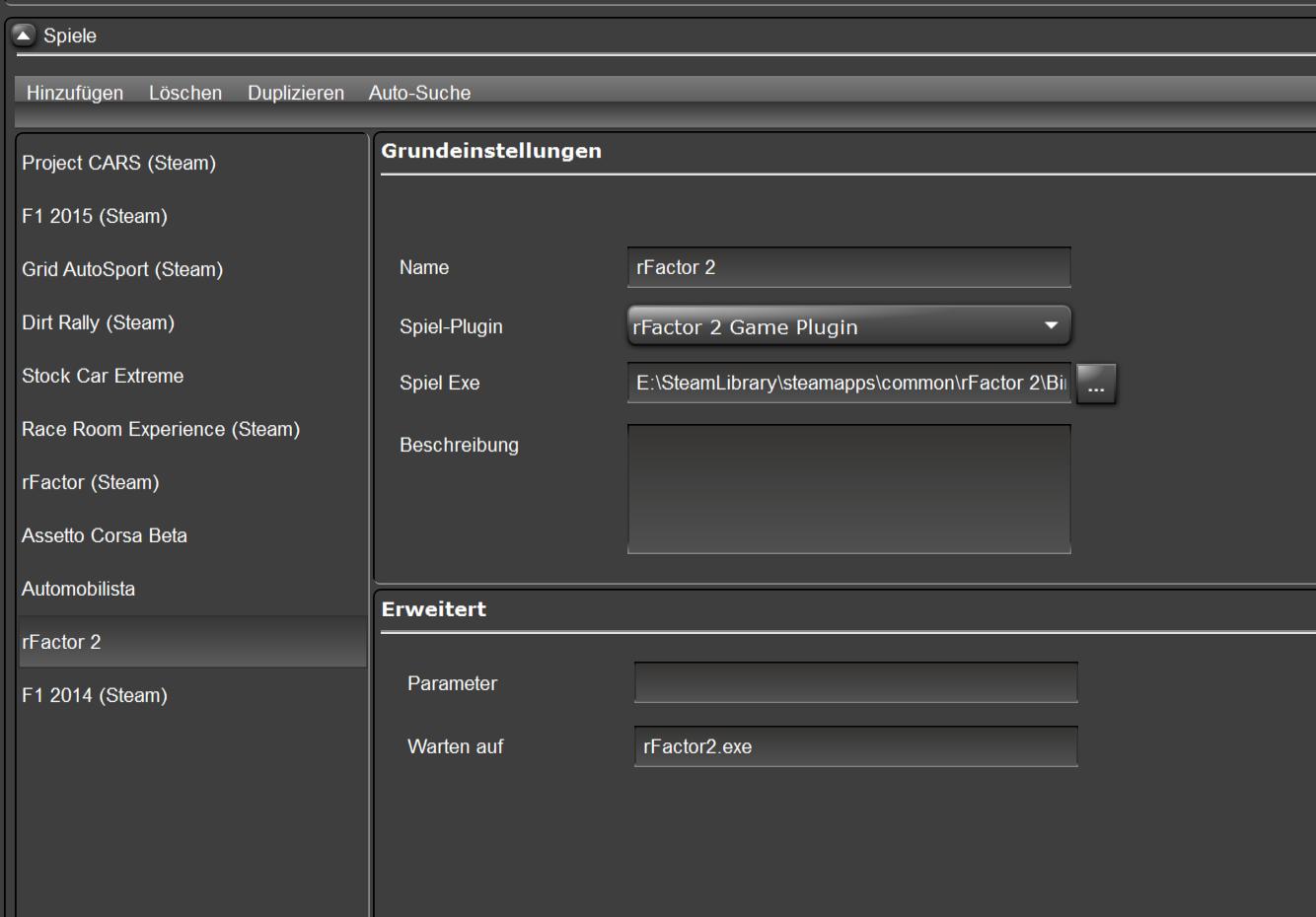The image size is (1316, 917).
Task: Select F1 2015 (Steam) entry
Action: [192, 216]
